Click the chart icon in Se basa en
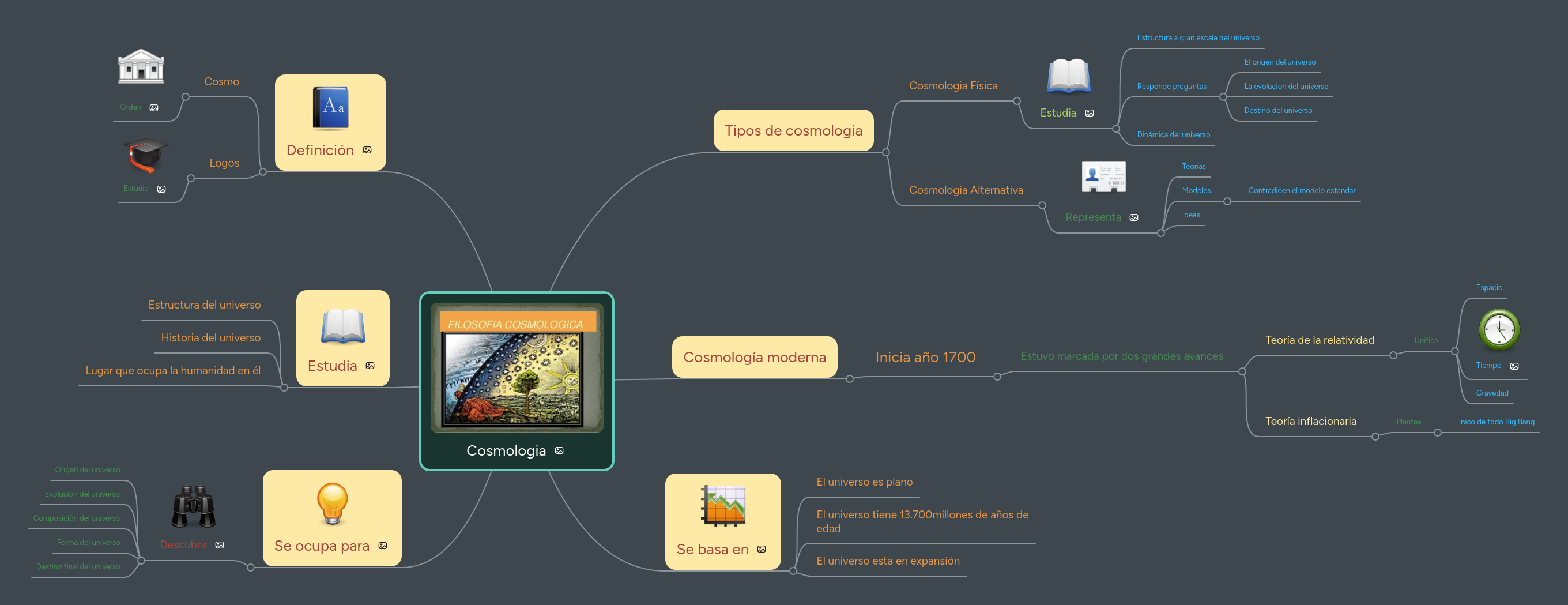The width and height of the screenshot is (1568, 605). [x=723, y=506]
